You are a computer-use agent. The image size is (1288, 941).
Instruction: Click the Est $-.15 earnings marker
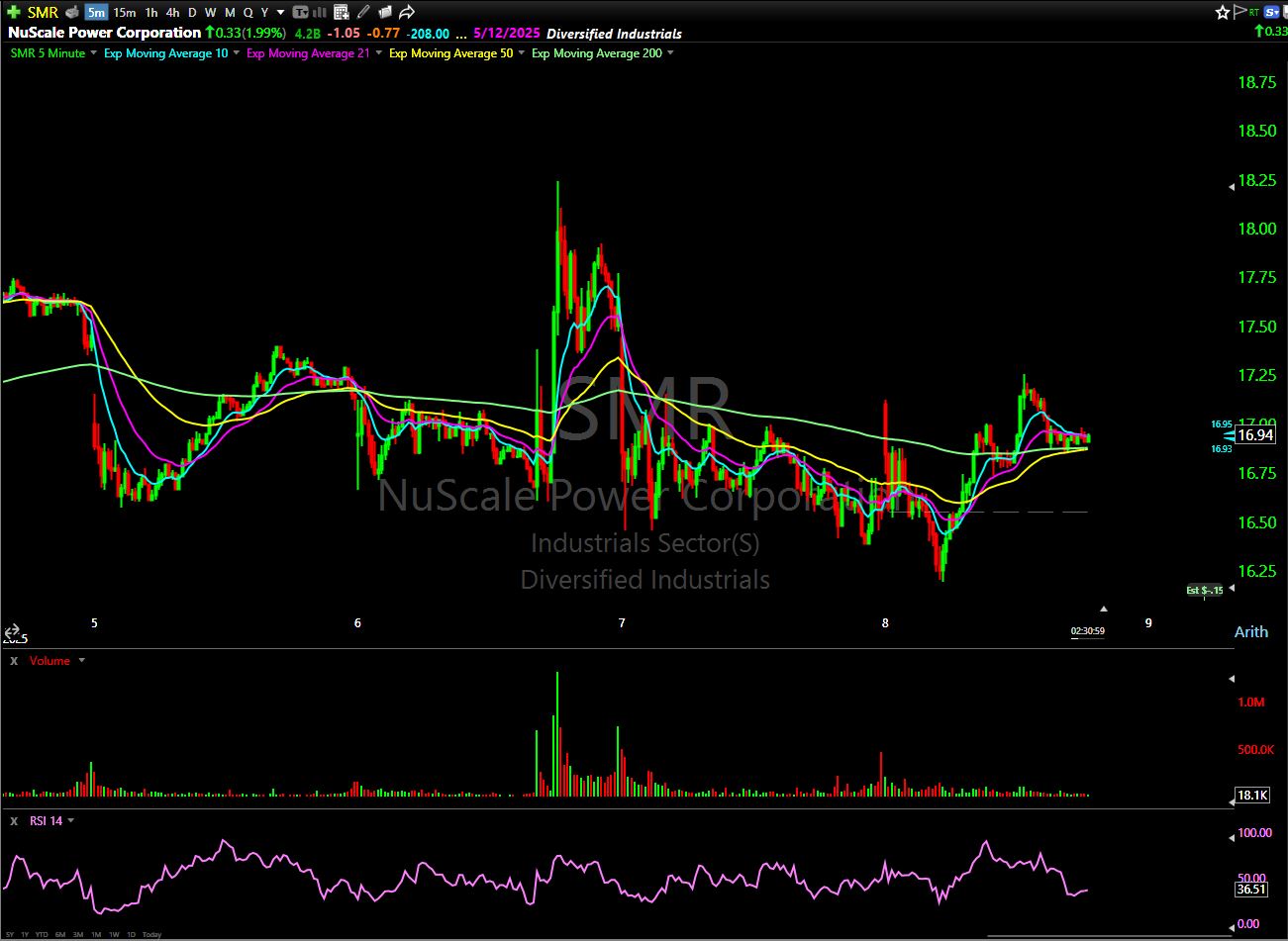[1205, 590]
